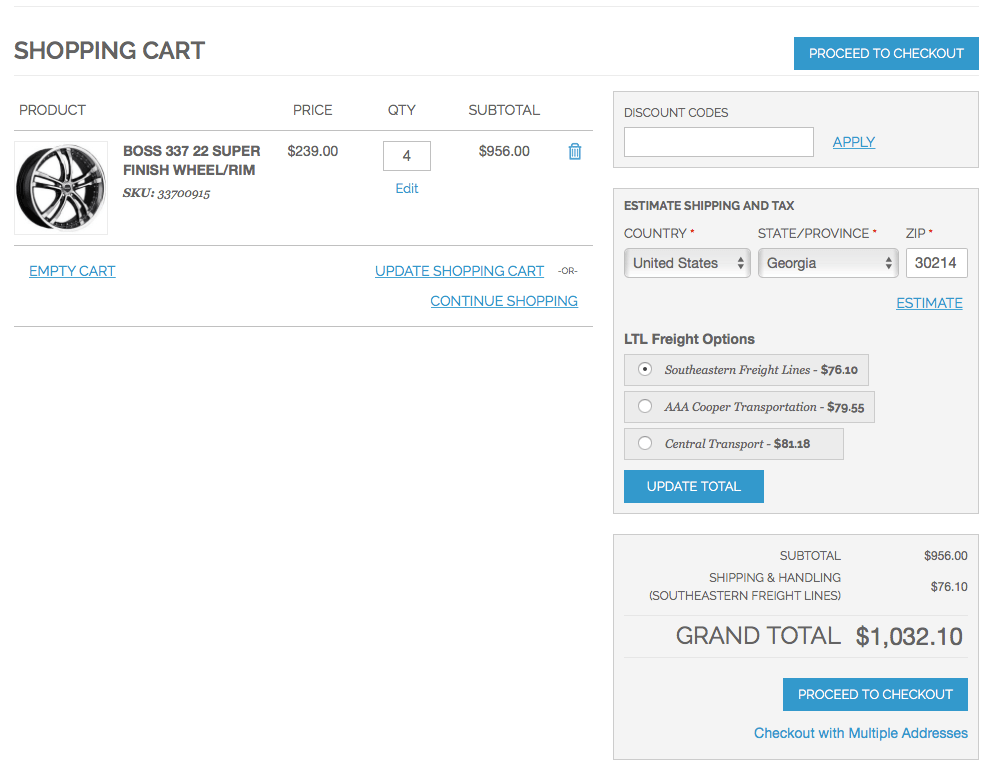The width and height of the screenshot is (985, 766).
Task: Select Southeastern Freight Lines shipping option
Action: pos(644,369)
